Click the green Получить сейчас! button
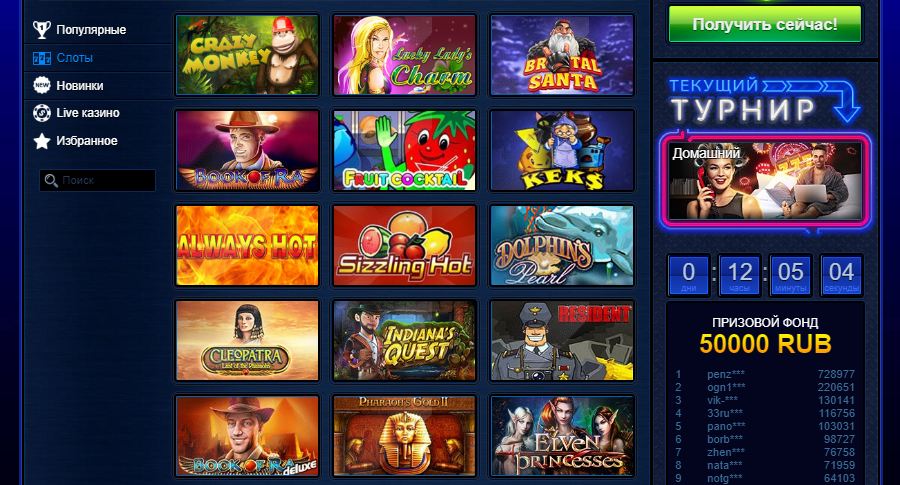The width and height of the screenshot is (900, 485). 765,24
